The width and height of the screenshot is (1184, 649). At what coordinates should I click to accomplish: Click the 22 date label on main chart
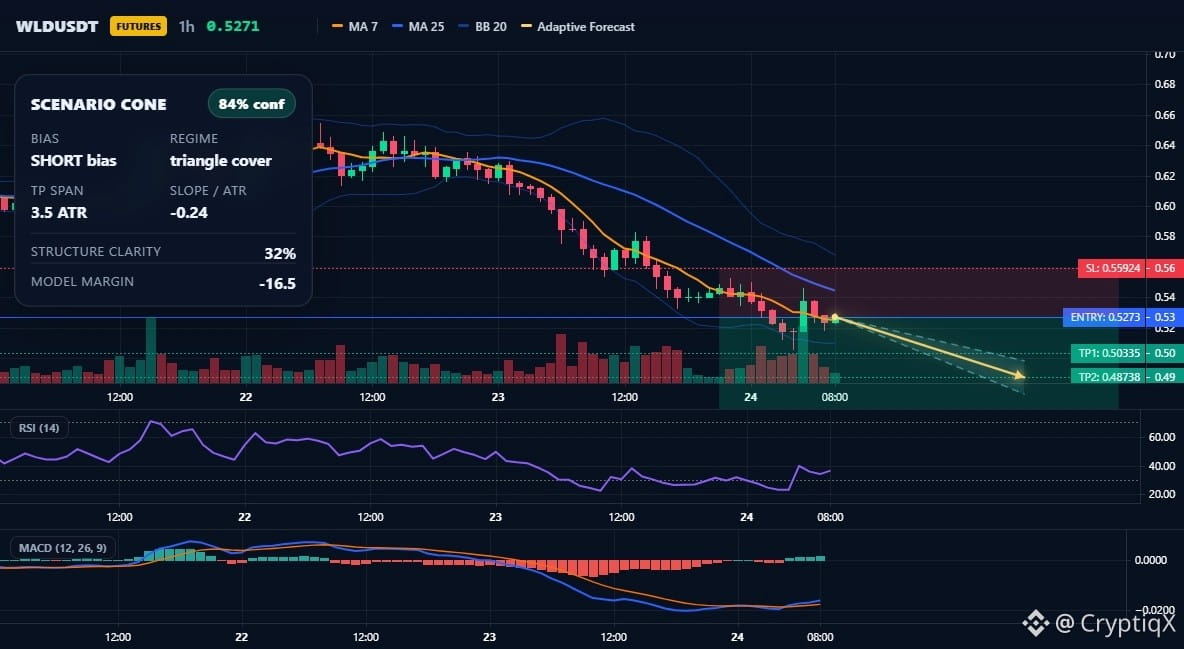click(x=245, y=397)
